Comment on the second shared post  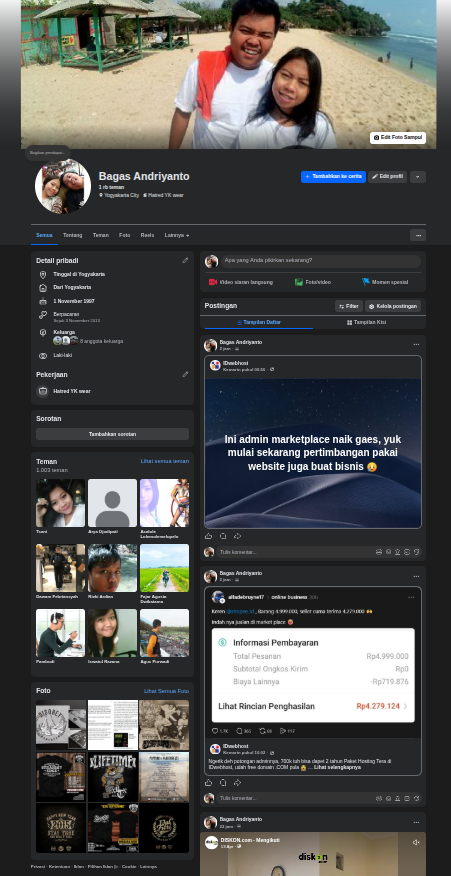pos(223,783)
